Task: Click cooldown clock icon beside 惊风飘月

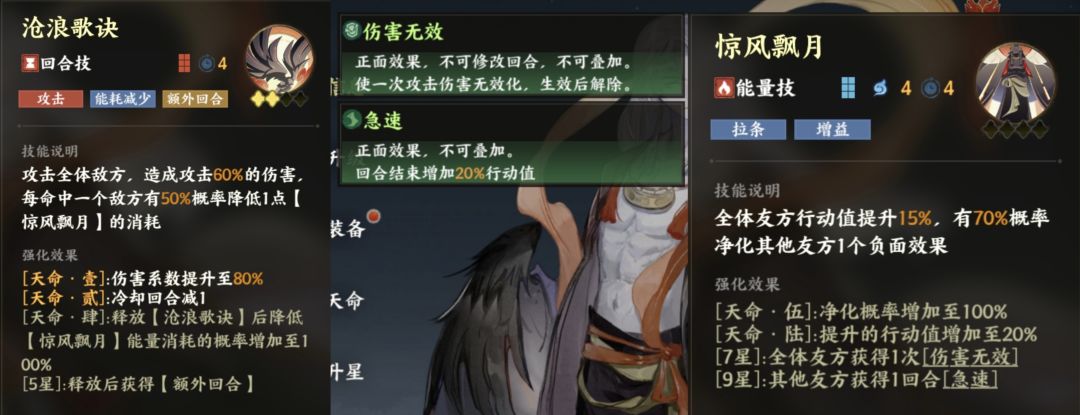Action: (x=931, y=88)
